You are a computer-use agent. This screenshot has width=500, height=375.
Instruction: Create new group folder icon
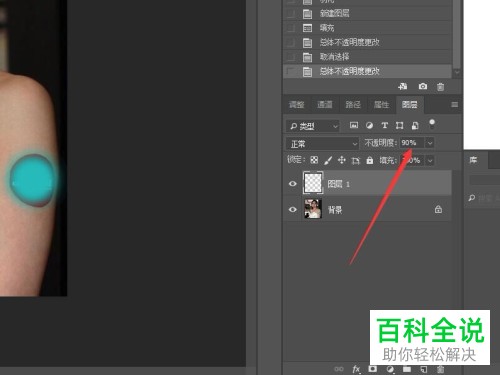pyautogui.click(x=407, y=369)
